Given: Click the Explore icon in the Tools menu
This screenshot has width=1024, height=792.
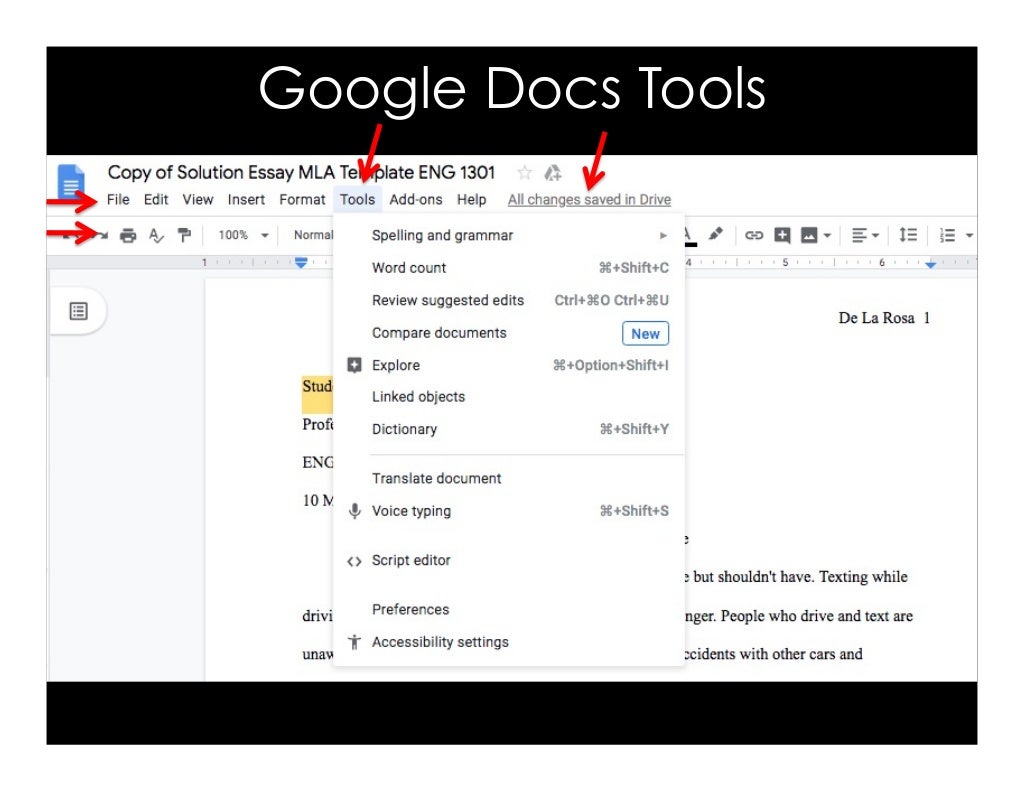Looking at the screenshot, I should (x=354, y=365).
